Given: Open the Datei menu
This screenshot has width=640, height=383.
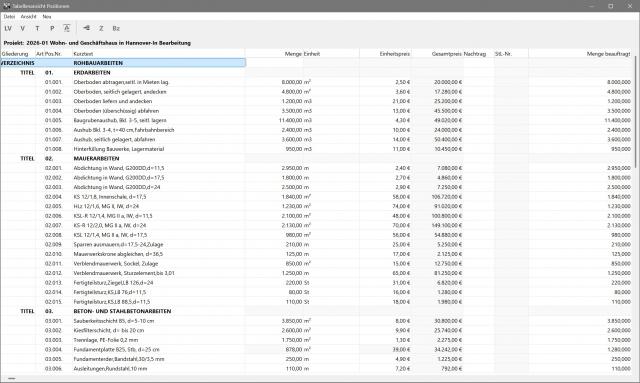Looking at the screenshot, I should tap(9, 17).
